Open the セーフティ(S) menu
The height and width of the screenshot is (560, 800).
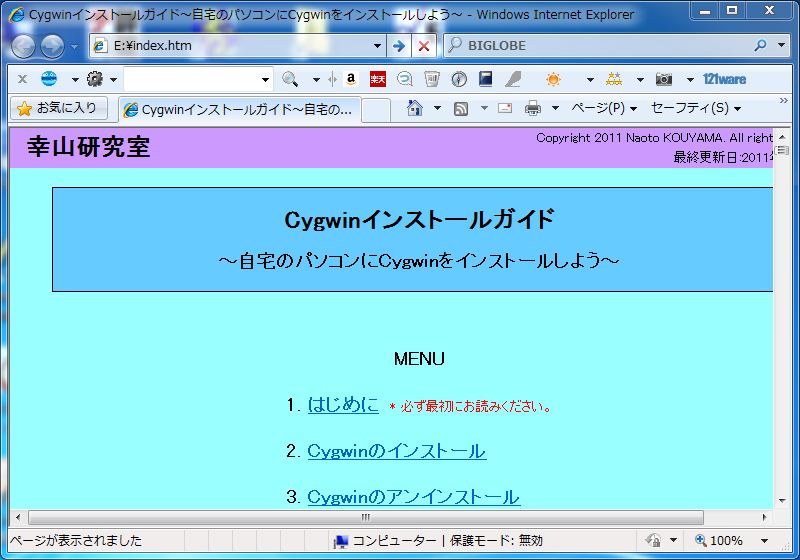coord(695,108)
